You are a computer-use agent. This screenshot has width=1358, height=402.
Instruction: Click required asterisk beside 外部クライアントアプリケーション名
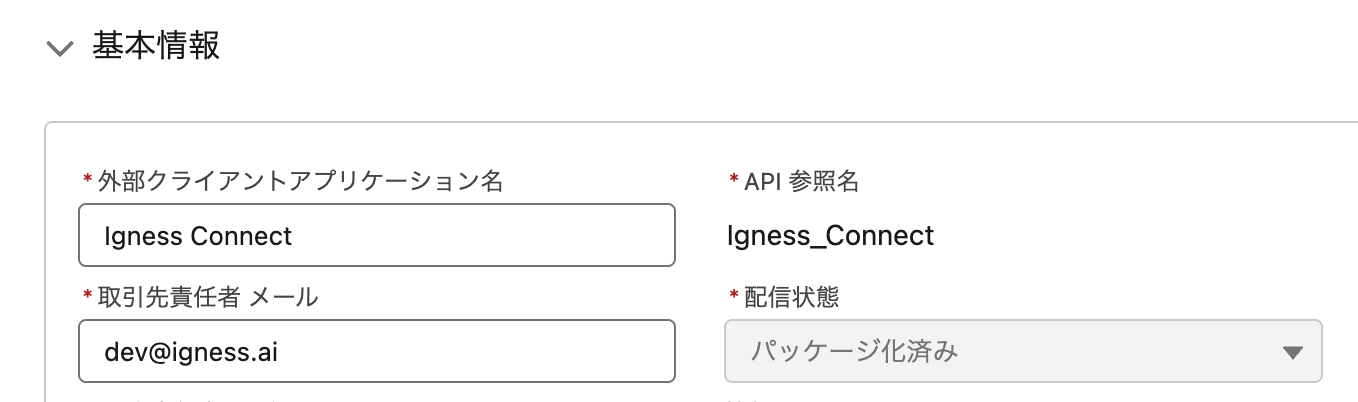coord(88,182)
